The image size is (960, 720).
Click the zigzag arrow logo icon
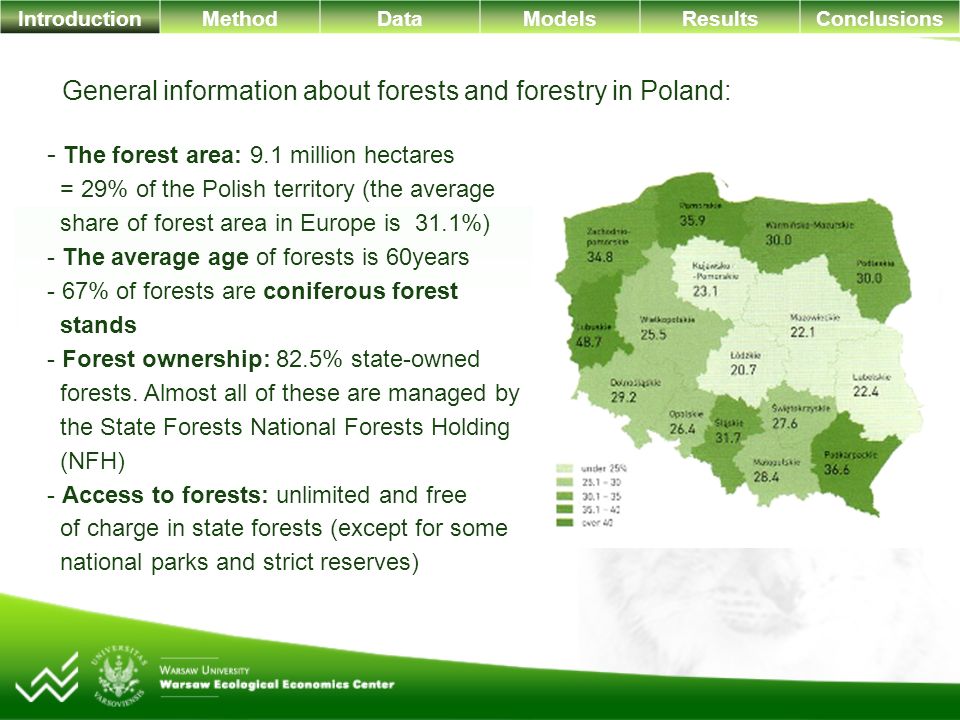47,678
